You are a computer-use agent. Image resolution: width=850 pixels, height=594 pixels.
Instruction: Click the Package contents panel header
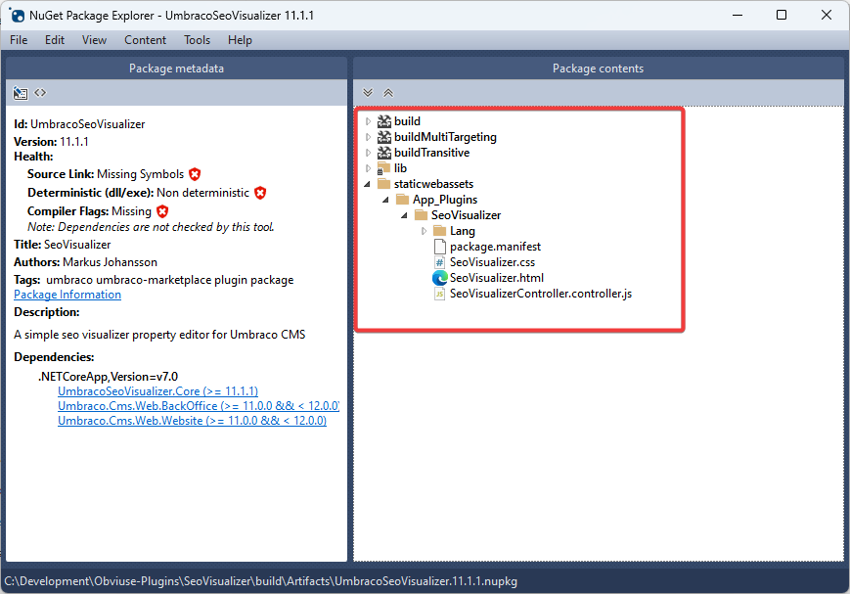tap(598, 68)
